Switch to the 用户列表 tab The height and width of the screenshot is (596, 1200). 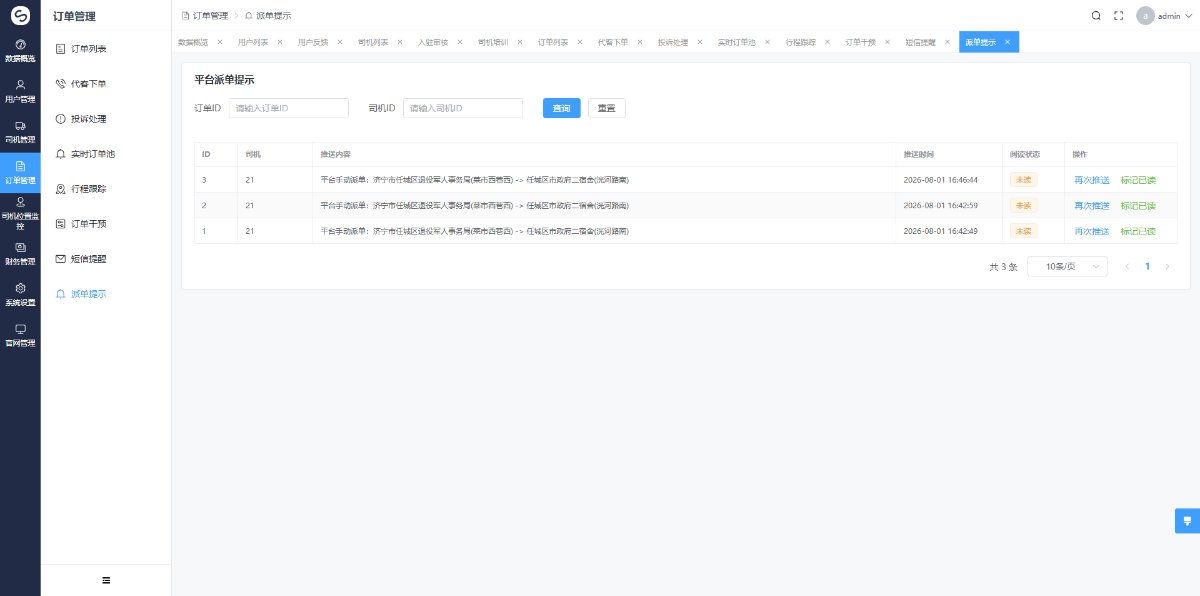pos(252,42)
